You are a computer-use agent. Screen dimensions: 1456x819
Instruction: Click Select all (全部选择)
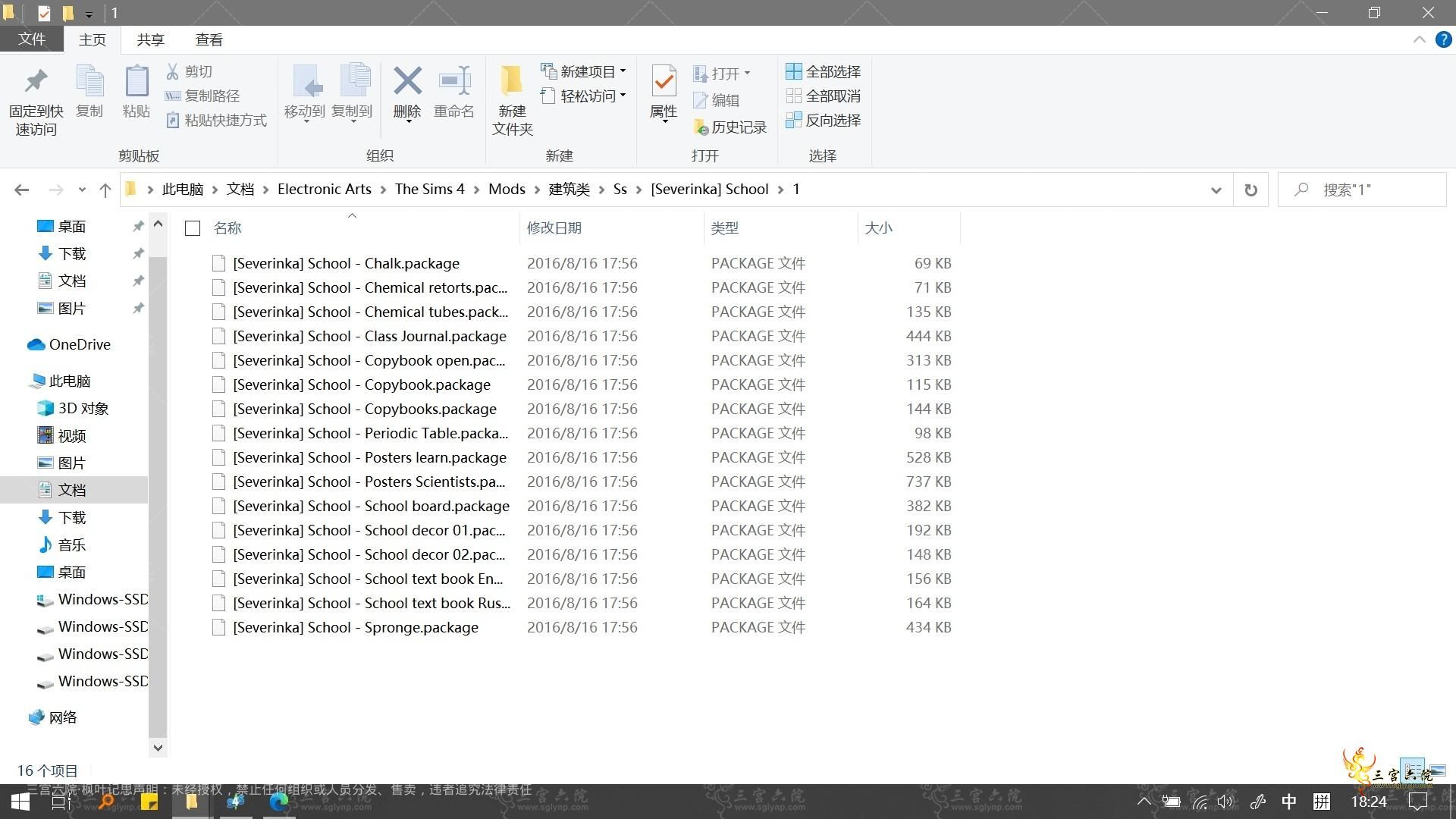tap(823, 71)
